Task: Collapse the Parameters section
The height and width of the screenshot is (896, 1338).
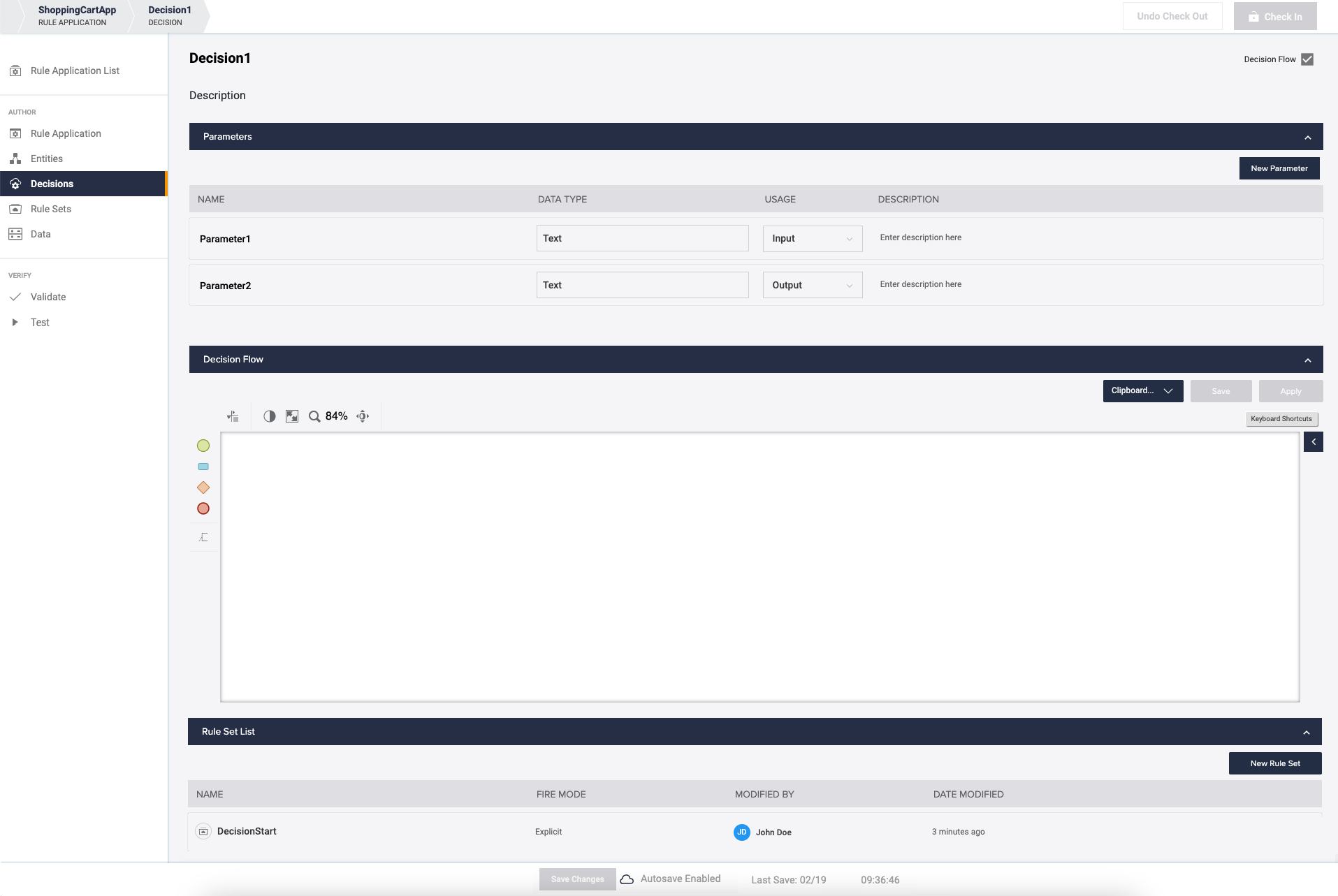Action: coord(1307,138)
